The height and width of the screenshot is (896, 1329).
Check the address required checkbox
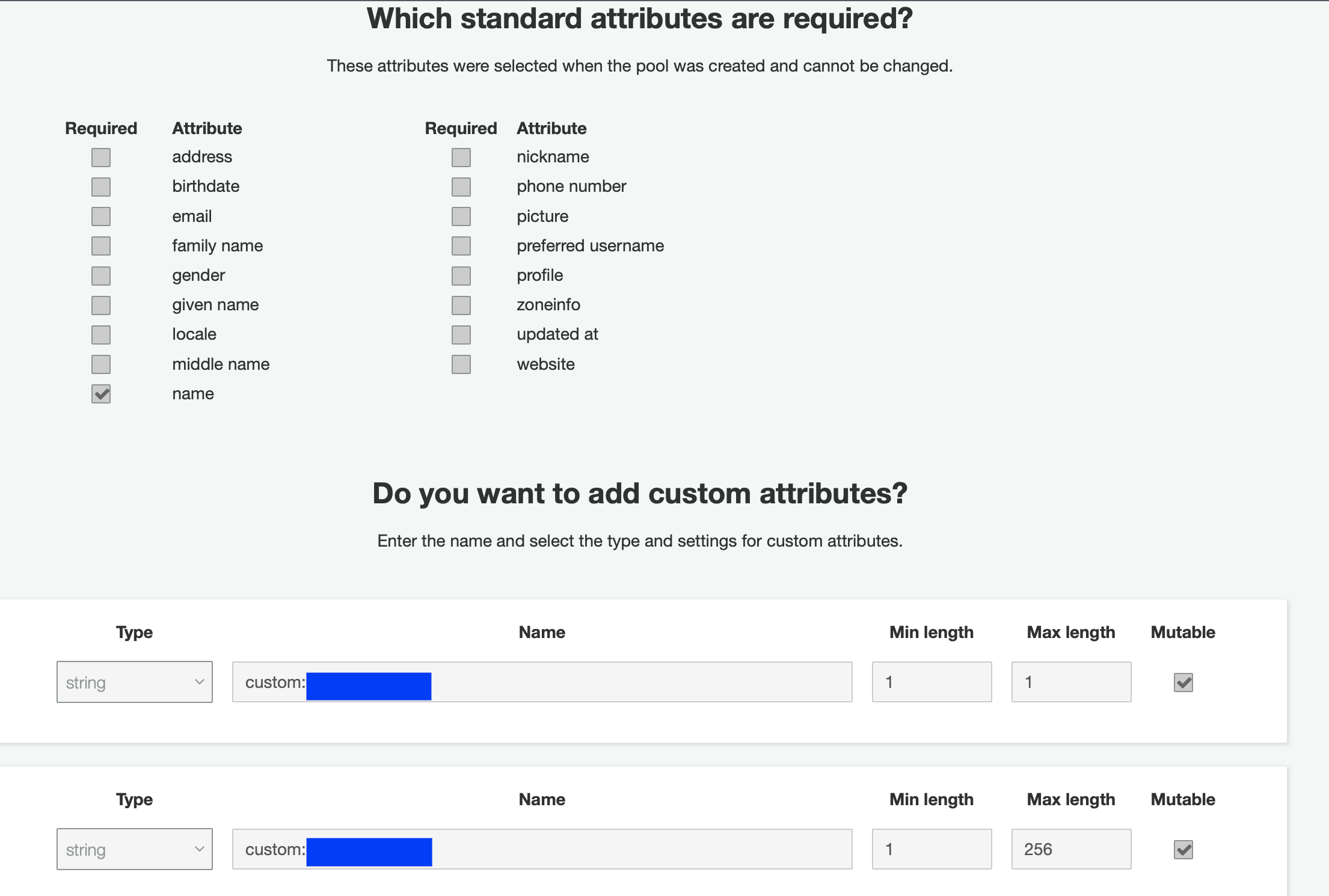(x=100, y=157)
